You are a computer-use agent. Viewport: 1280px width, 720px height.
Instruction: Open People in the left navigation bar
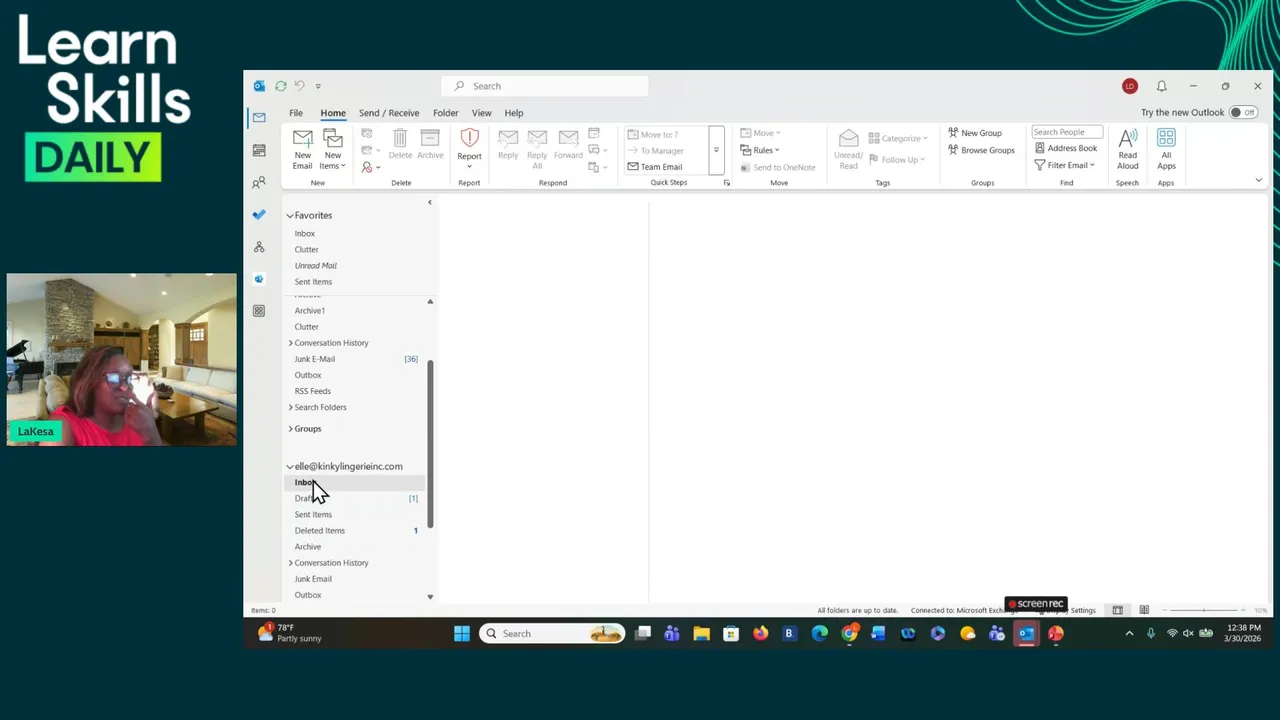coord(259,182)
